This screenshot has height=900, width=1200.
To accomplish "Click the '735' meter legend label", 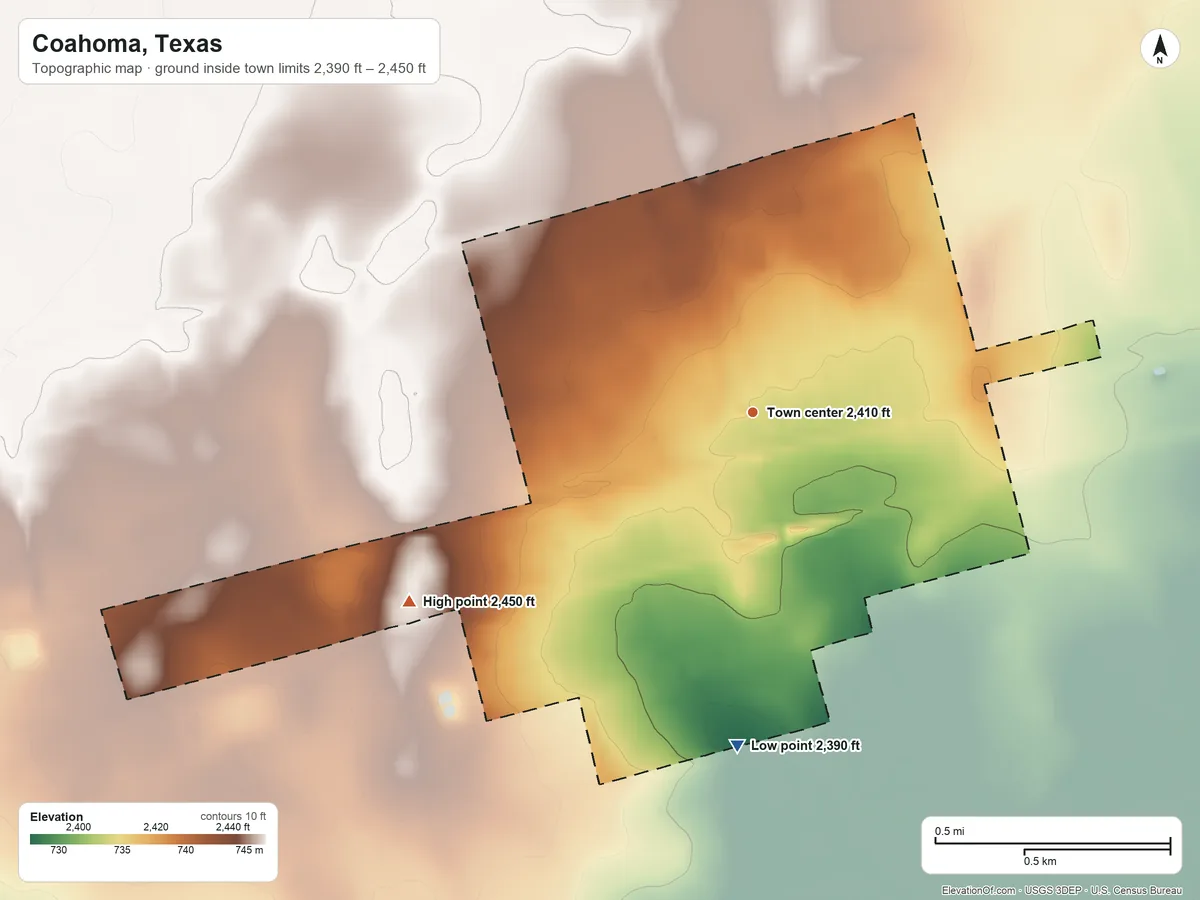I will point(122,850).
